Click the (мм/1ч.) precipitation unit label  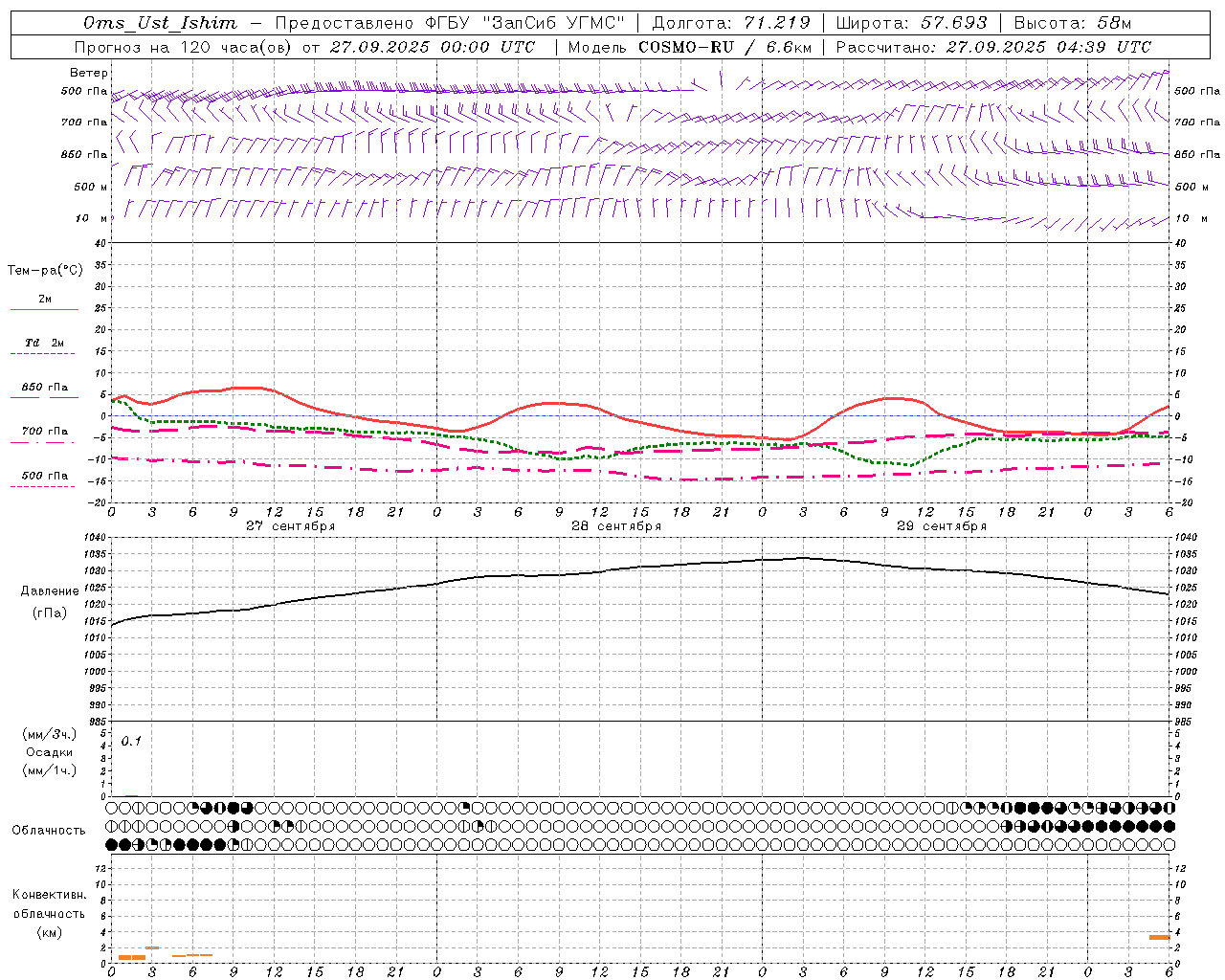pos(49,770)
